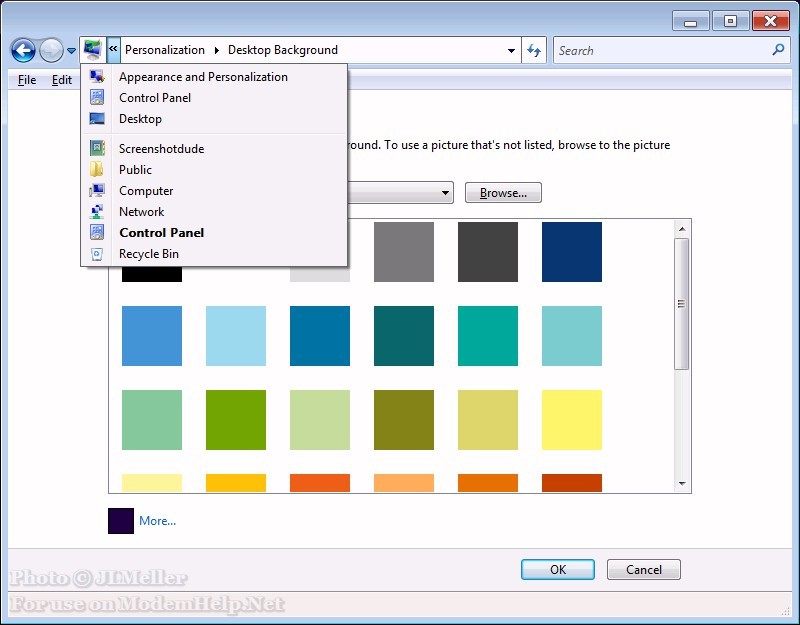Open the More... colors link
Image resolution: width=800 pixels, height=625 pixels.
click(x=157, y=521)
